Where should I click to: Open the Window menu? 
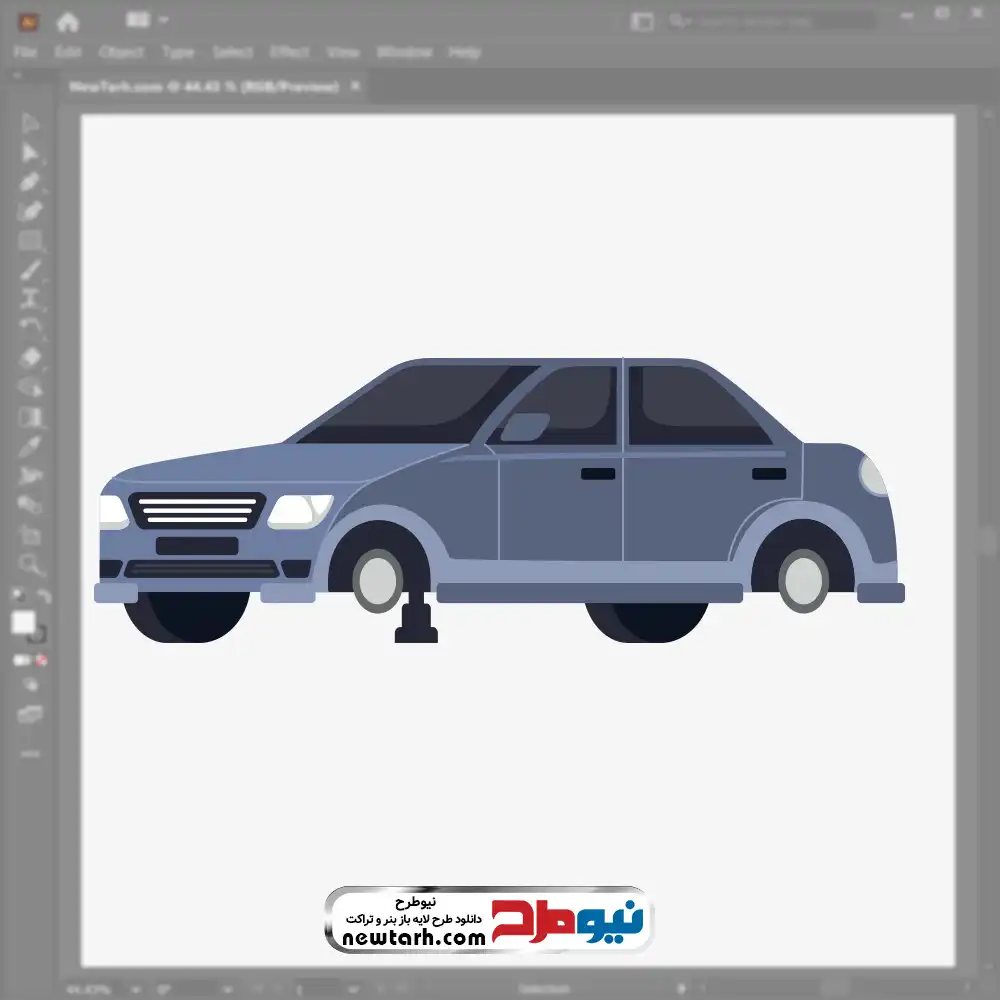[x=404, y=52]
